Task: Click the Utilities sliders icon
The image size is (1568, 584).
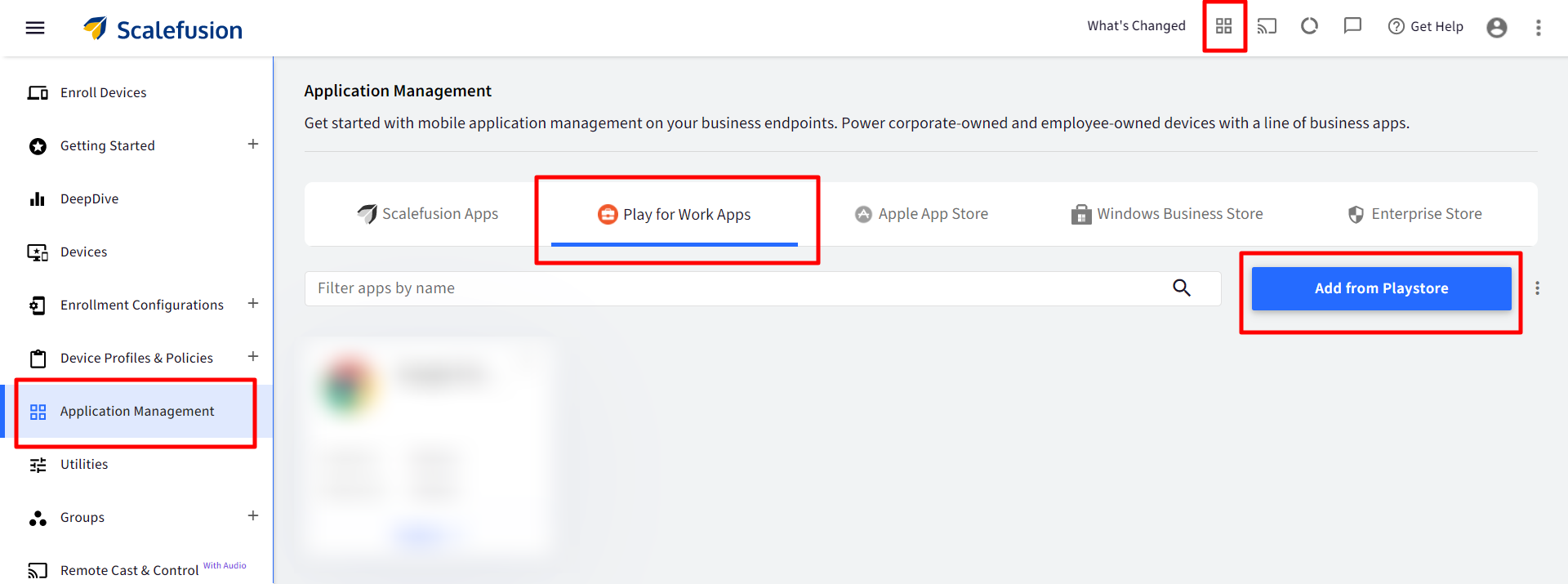Action: pyautogui.click(x=38, y=465)
